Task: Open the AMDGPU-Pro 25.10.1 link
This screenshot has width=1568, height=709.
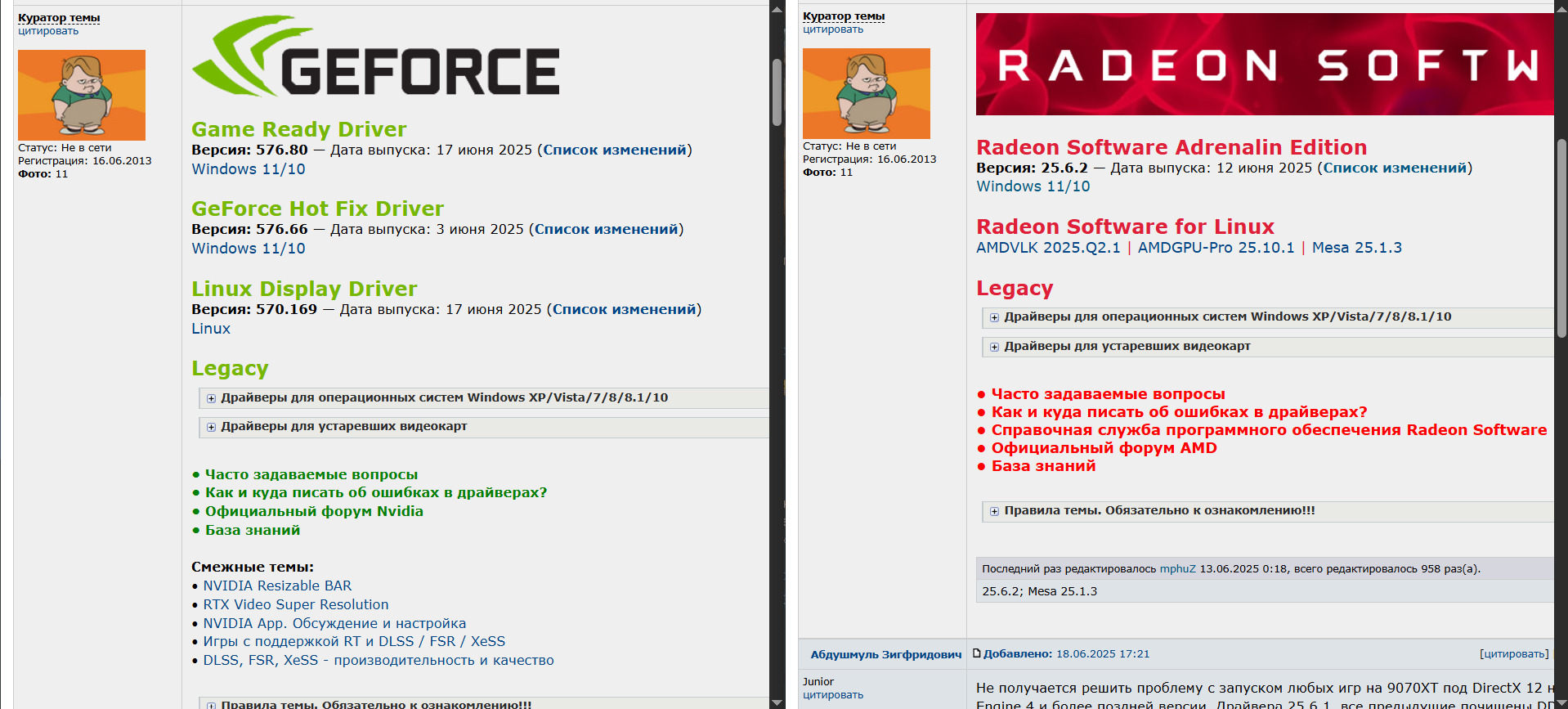Action: pyautogui.click(x=1216, y=248)
